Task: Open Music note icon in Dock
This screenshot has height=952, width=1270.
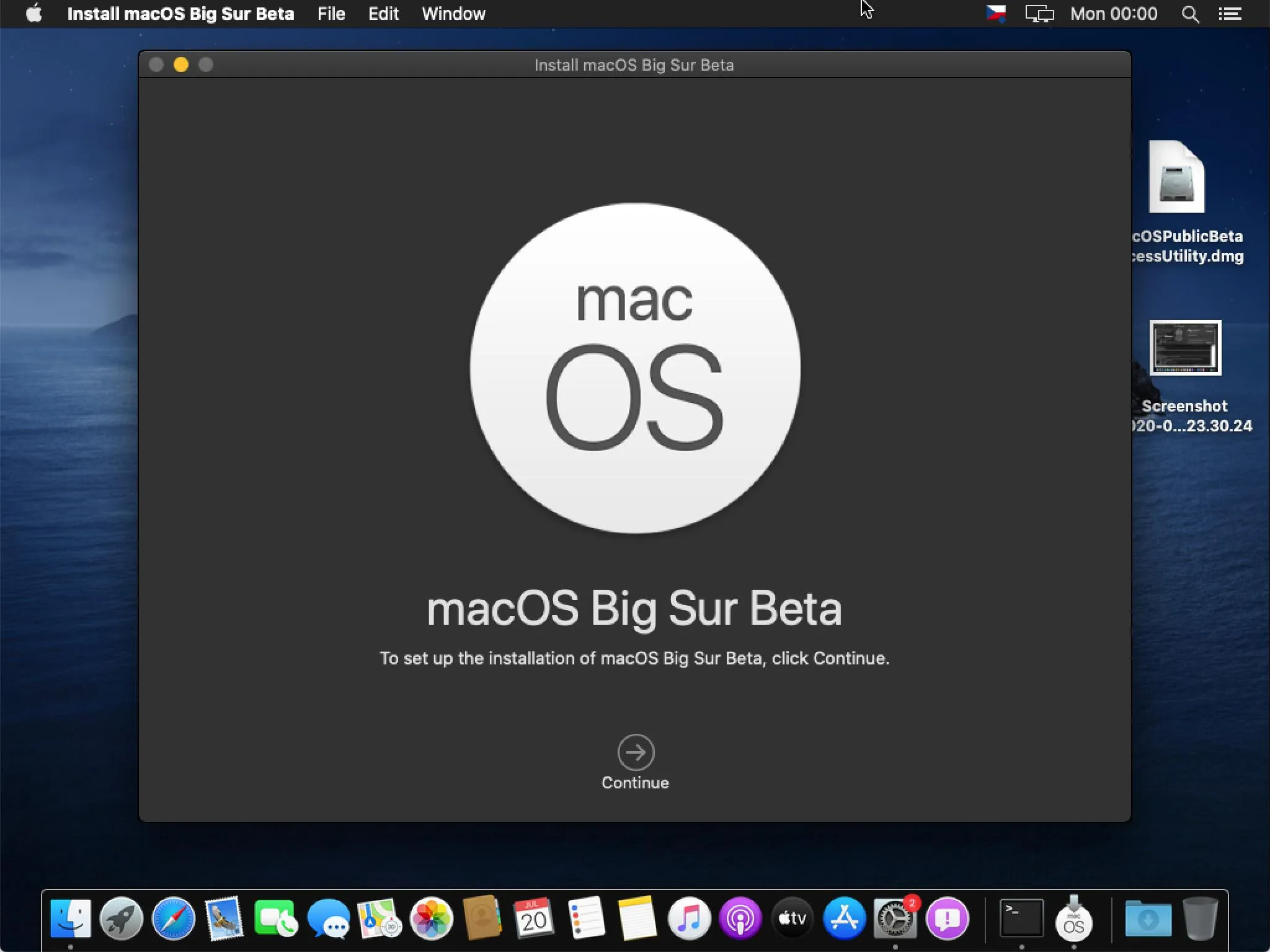Action: point(689,918)
